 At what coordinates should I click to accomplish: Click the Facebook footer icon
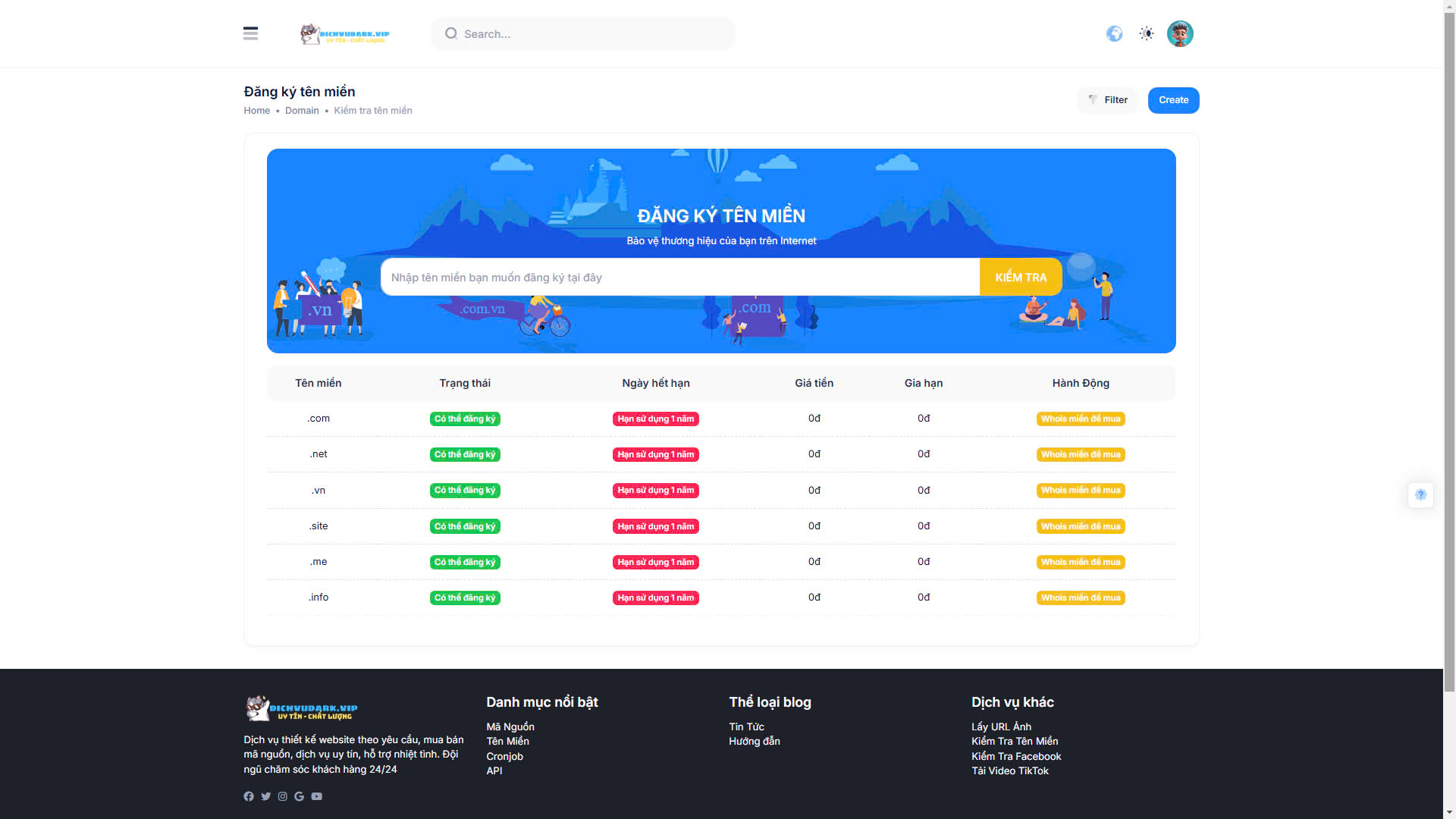coord(249,796)
